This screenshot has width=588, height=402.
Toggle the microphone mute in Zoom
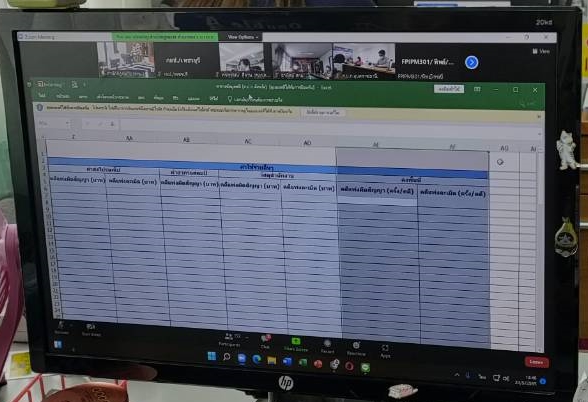(x=62, y=328)
